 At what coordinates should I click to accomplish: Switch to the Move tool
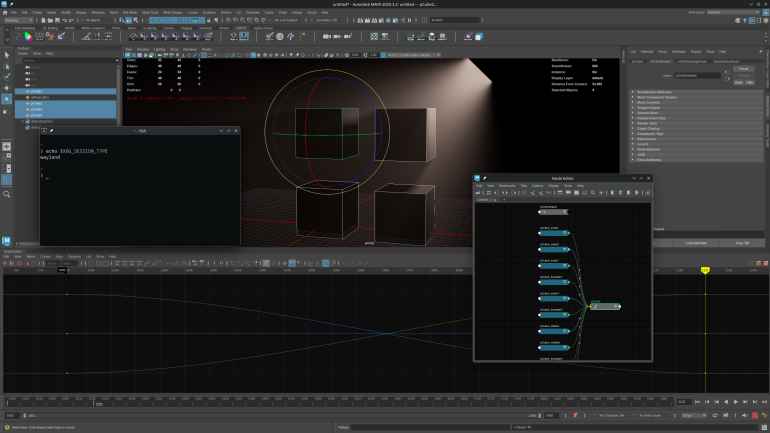(7, 88)
